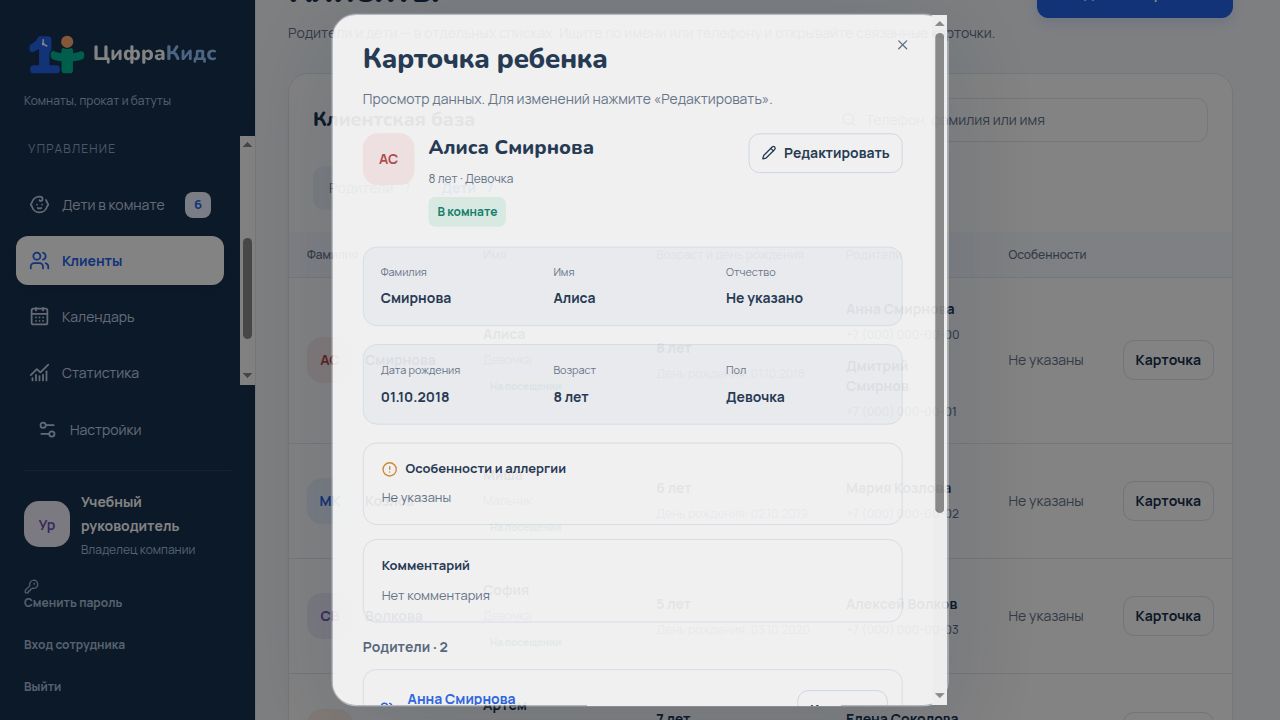The width and height of the screenshot is (1280, 720).
Task: Click the dialog's vertical scrollbar thumb
Action: pos(939,273)
